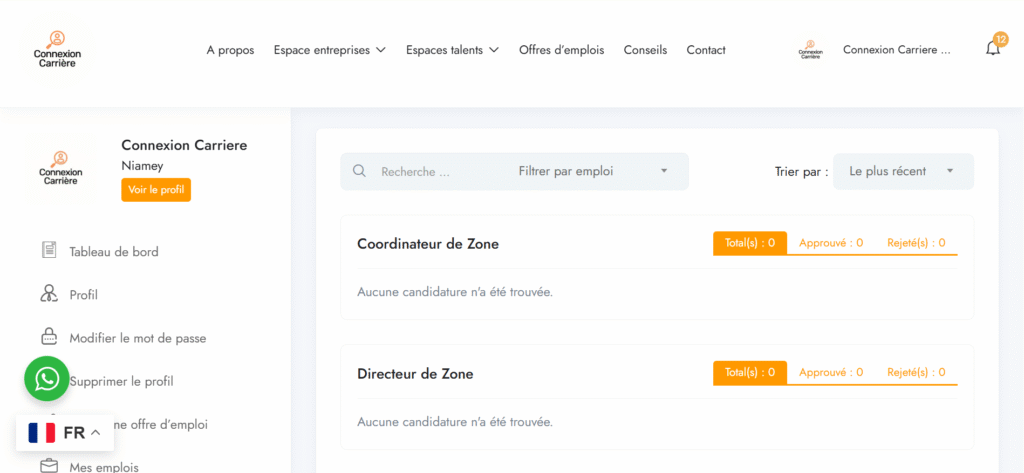Expand the Espaces talents menu
The height and width of the screenshot is (473, 1024).
pos(452,50)
